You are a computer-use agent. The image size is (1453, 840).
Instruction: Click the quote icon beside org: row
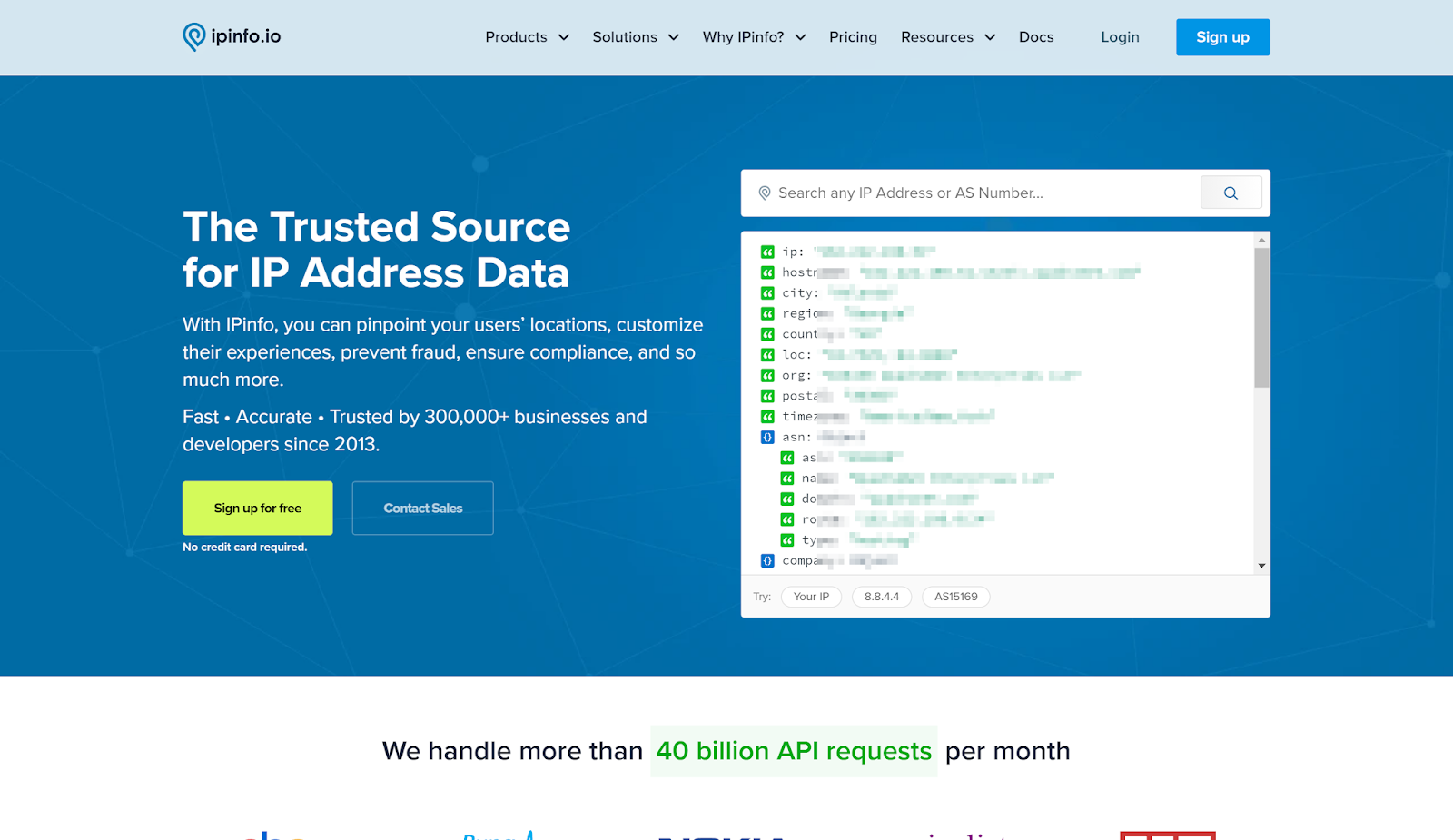pos(767,375)
